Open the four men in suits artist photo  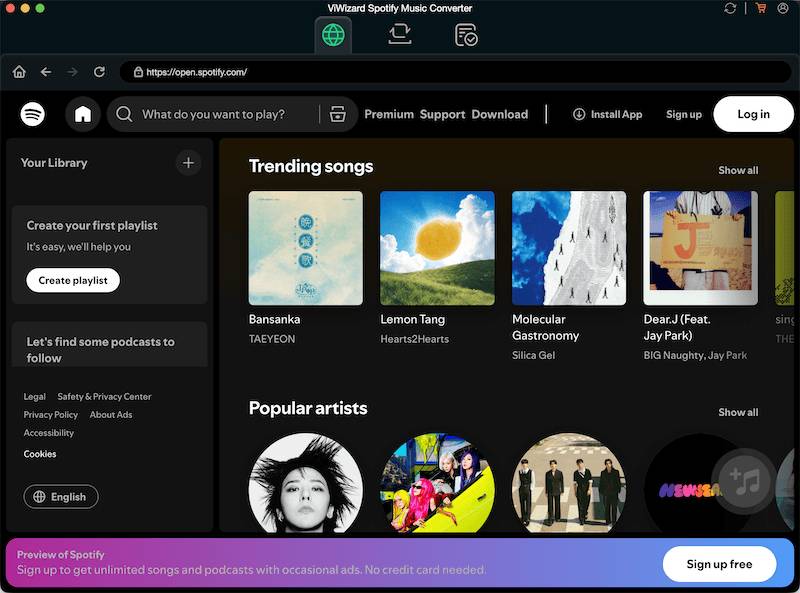coord(569,483)
